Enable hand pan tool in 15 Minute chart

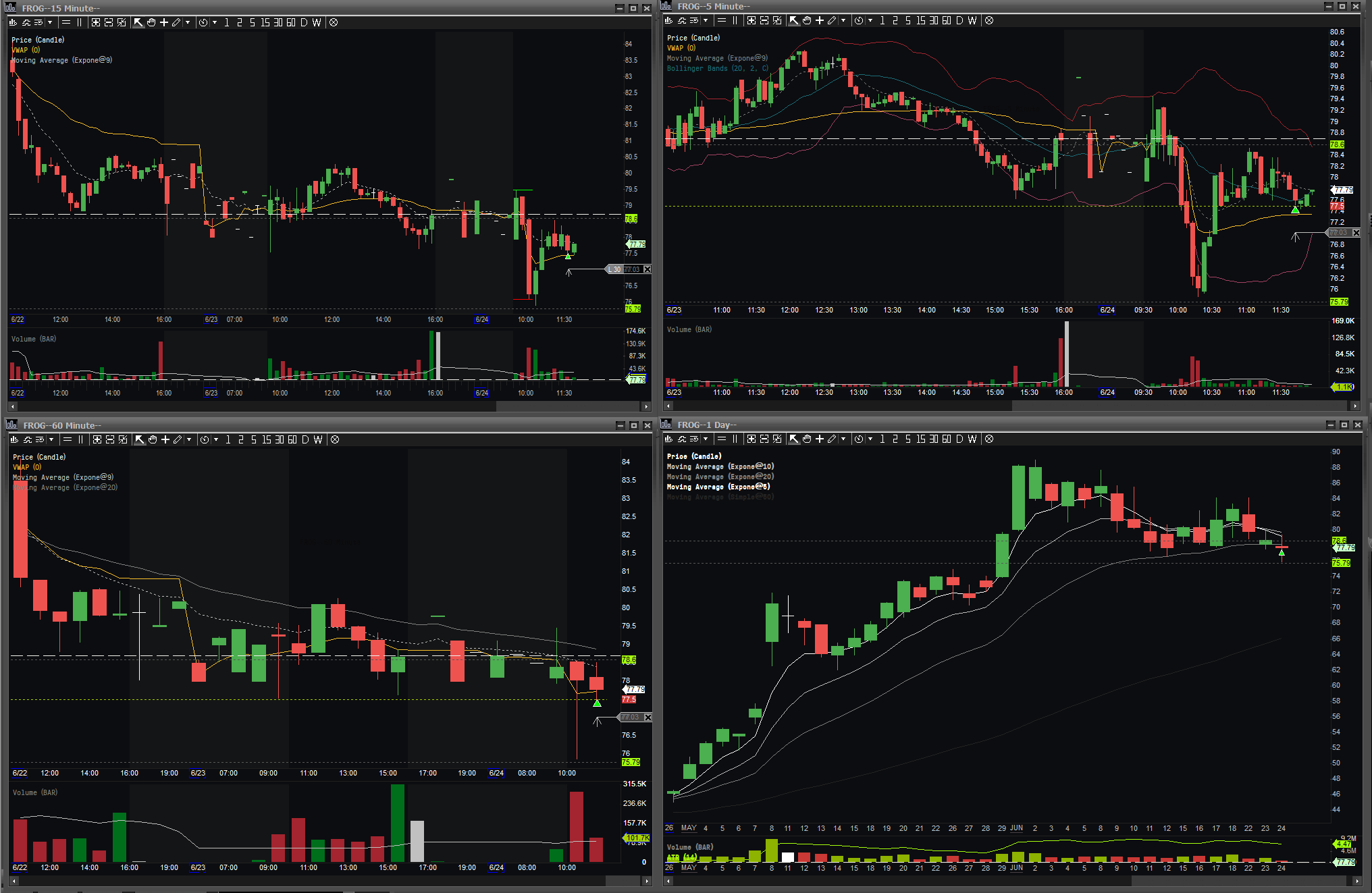click(x=151, y=22)
